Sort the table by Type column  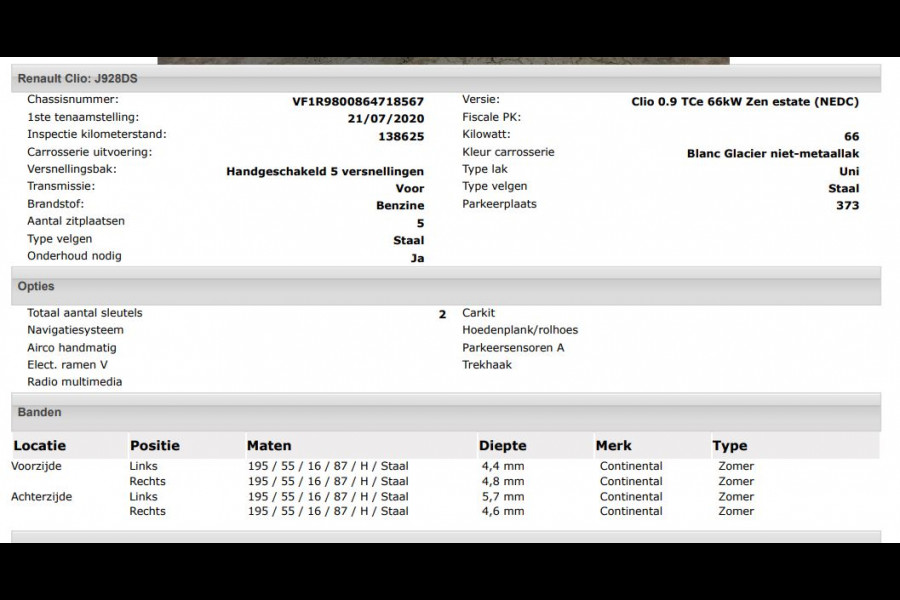pyautogui.click(x=727, y=445)
